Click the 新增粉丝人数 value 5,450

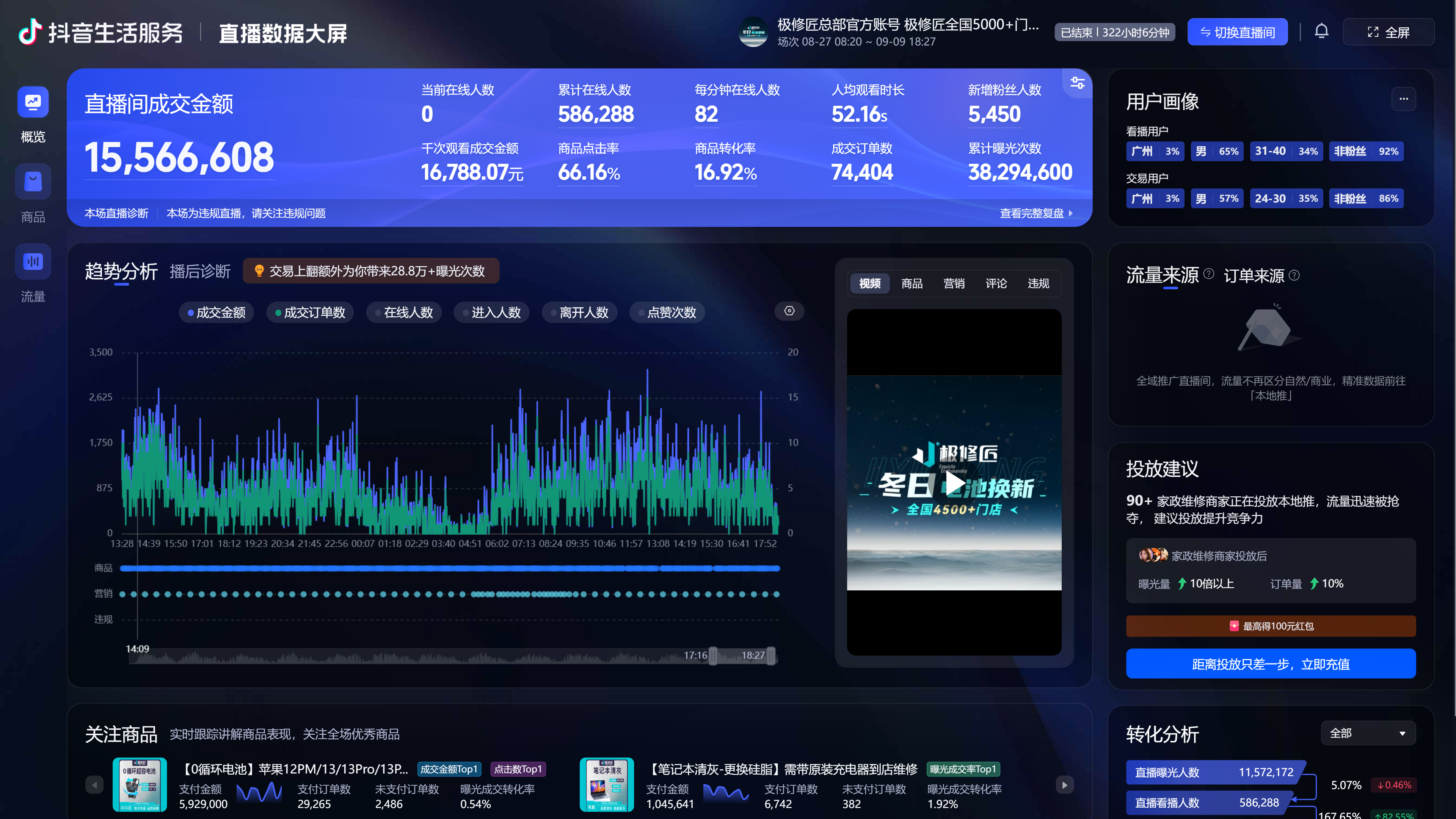click(x=994, y=114)
